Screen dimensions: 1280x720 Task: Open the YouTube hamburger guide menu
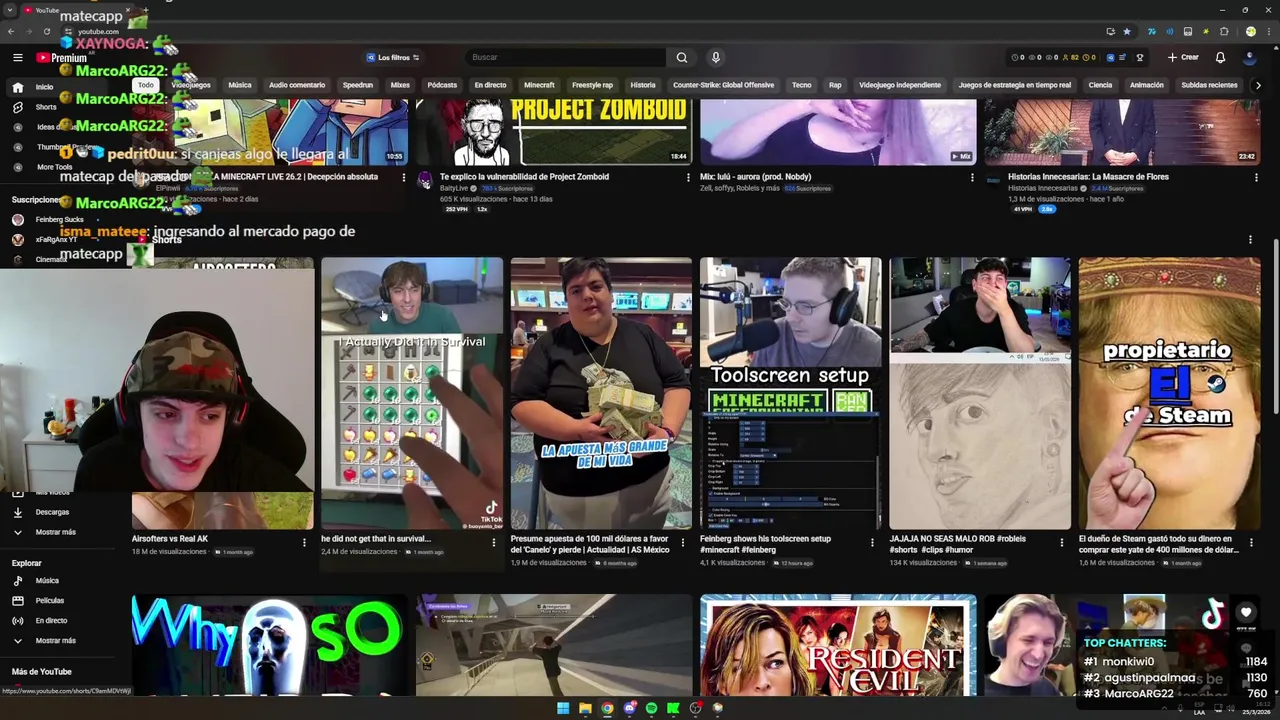click(x=17, y=57)
